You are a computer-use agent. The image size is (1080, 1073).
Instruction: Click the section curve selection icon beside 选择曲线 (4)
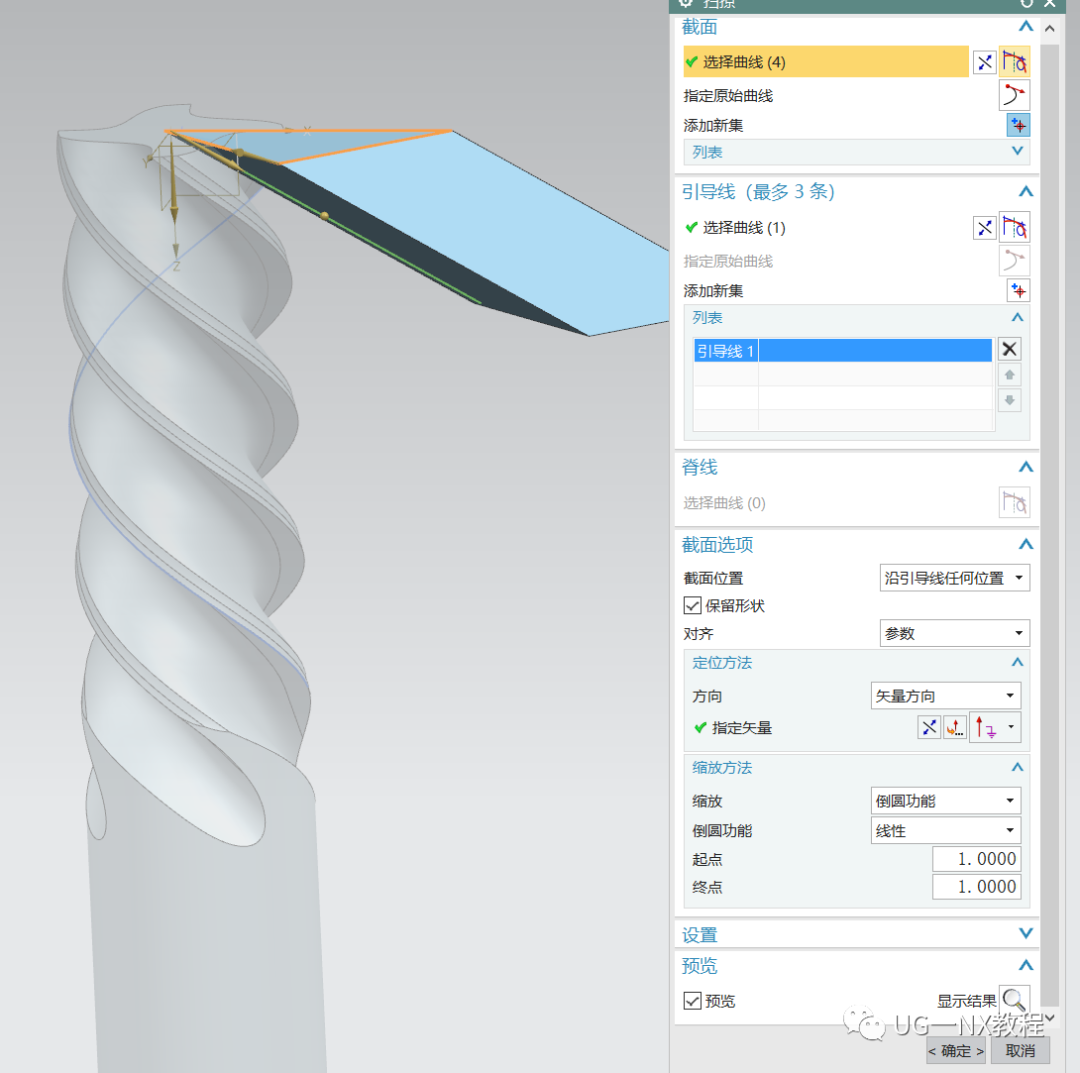[x=1014, y=62]
